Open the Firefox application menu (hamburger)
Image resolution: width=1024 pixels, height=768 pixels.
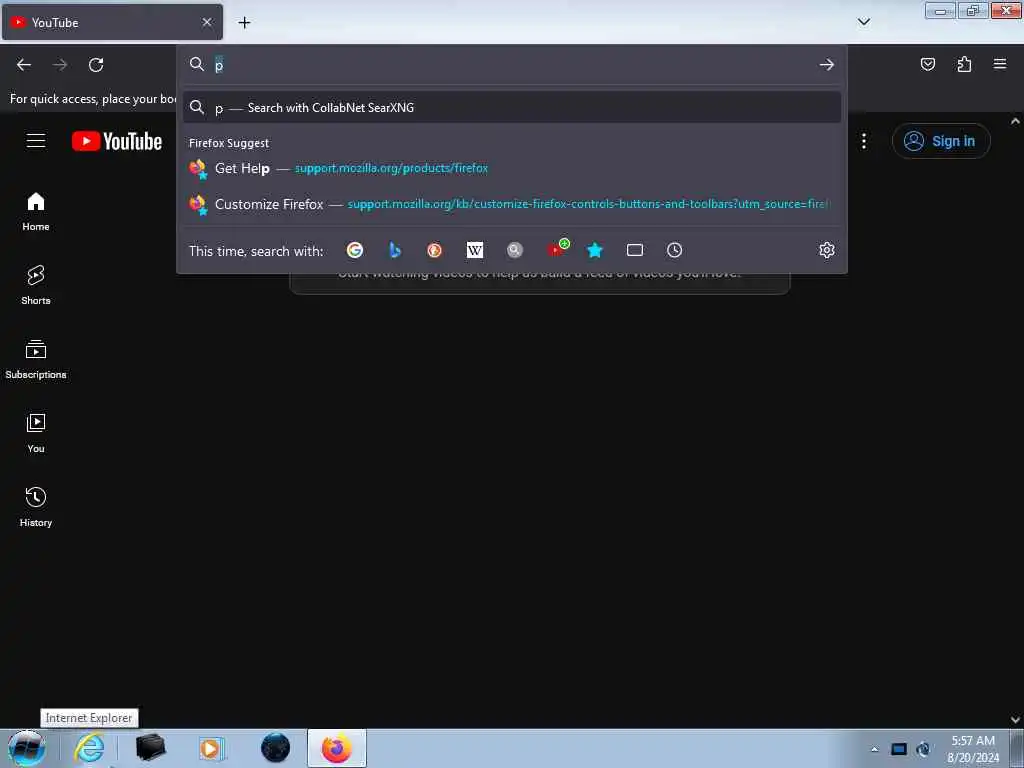tap(999, 64)
